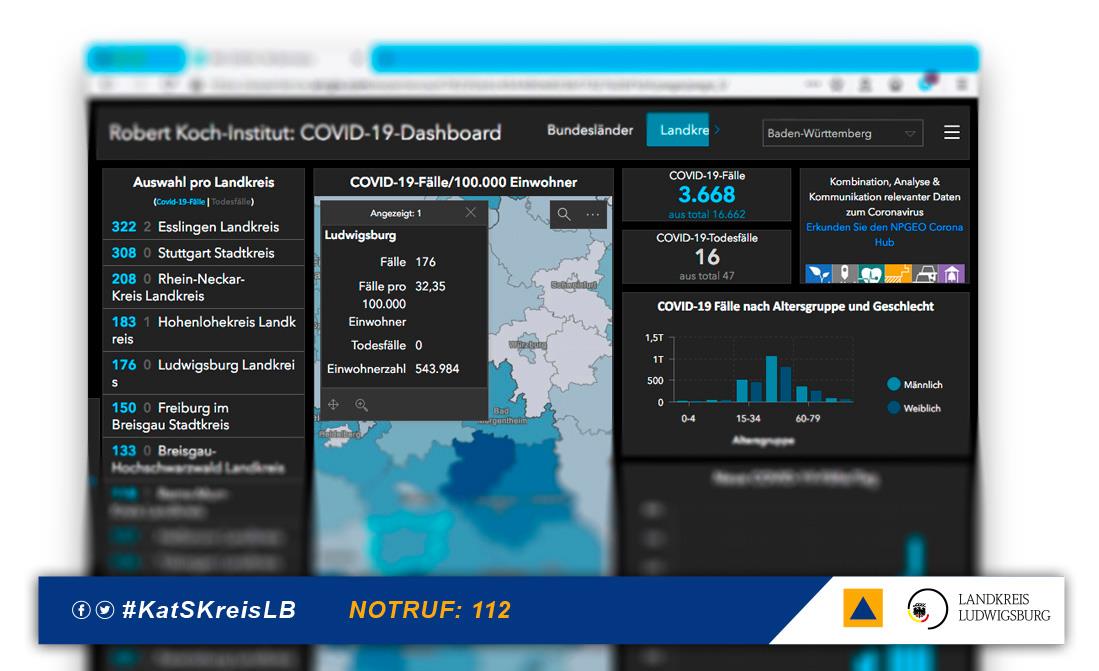Image resolution: width=1099 pixels, height=671 pixels.
Task: Click the purple building hub icon
Action: click(952, 273)
